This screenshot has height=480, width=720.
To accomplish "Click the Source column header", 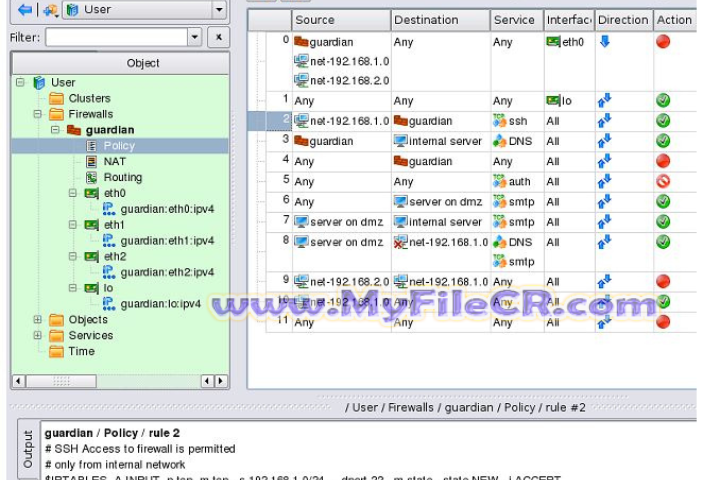I will (x=341, y=20).
